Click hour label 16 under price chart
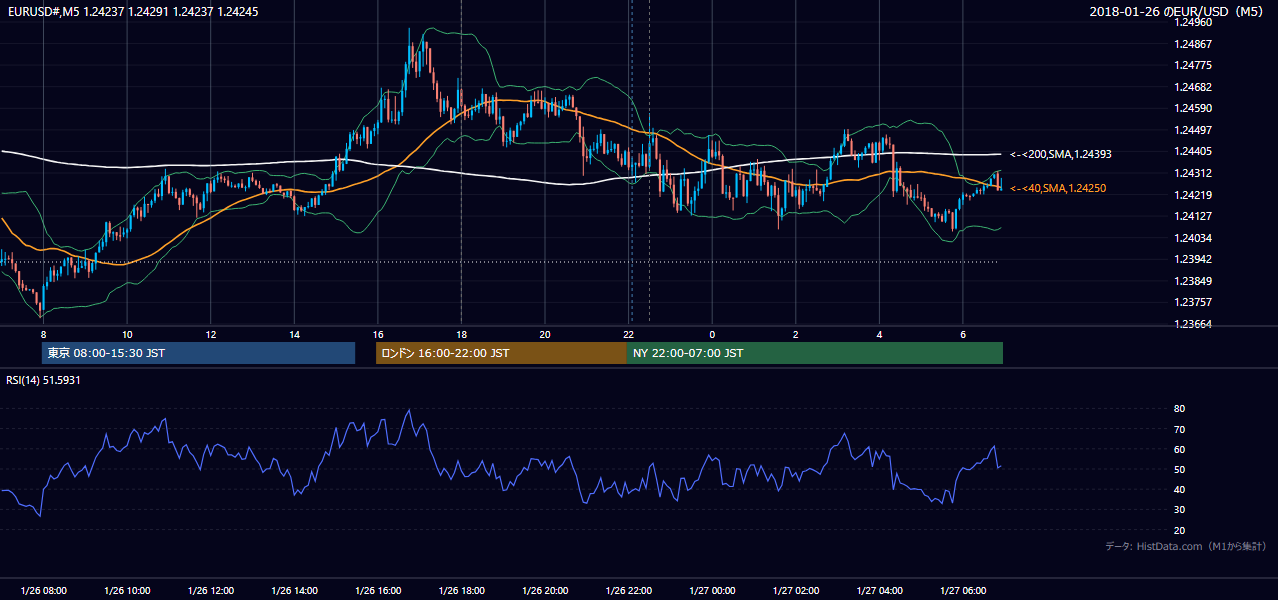 (x=378, y=334)
